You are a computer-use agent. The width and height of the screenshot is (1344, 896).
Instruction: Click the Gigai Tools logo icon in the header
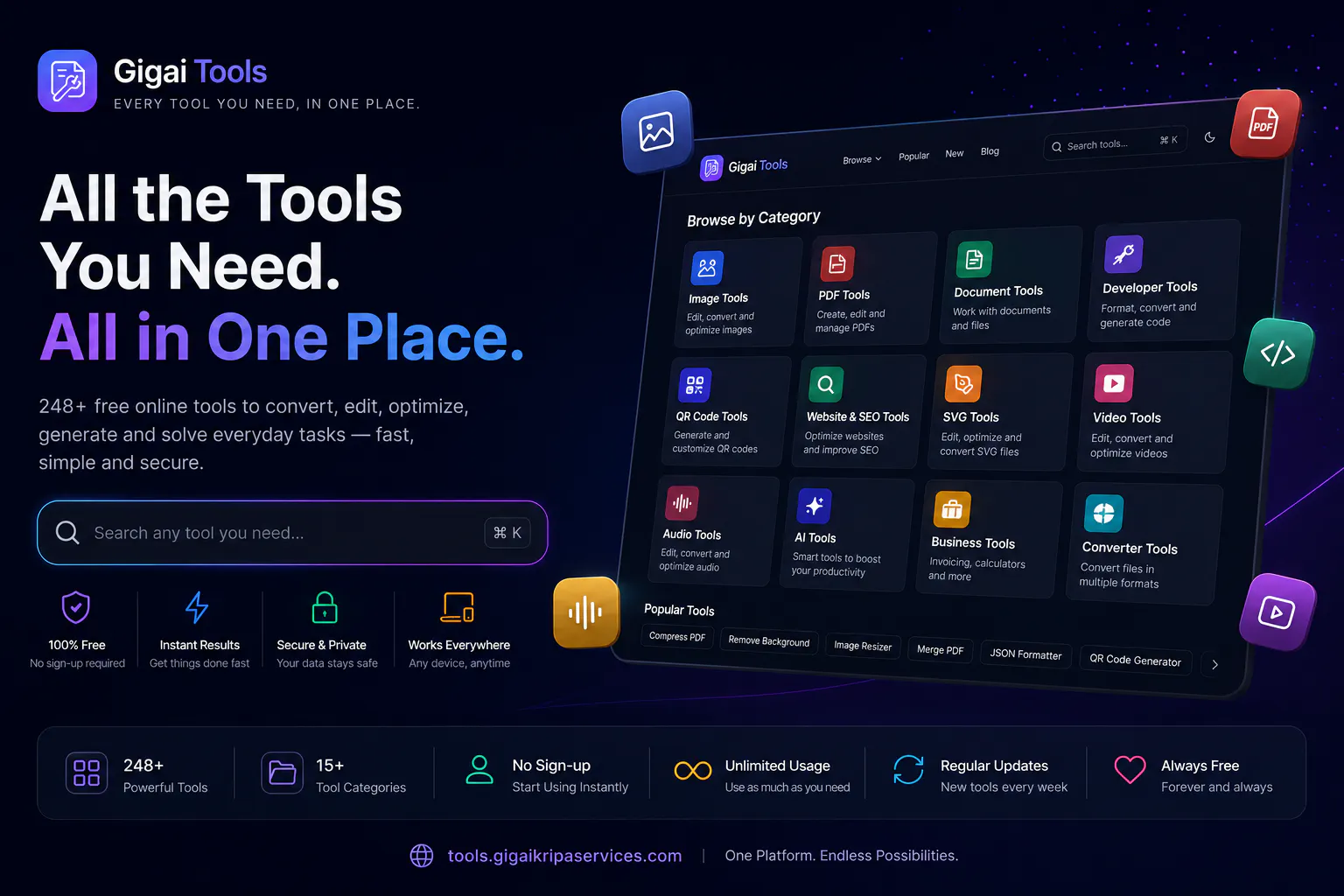pos(67,81)
